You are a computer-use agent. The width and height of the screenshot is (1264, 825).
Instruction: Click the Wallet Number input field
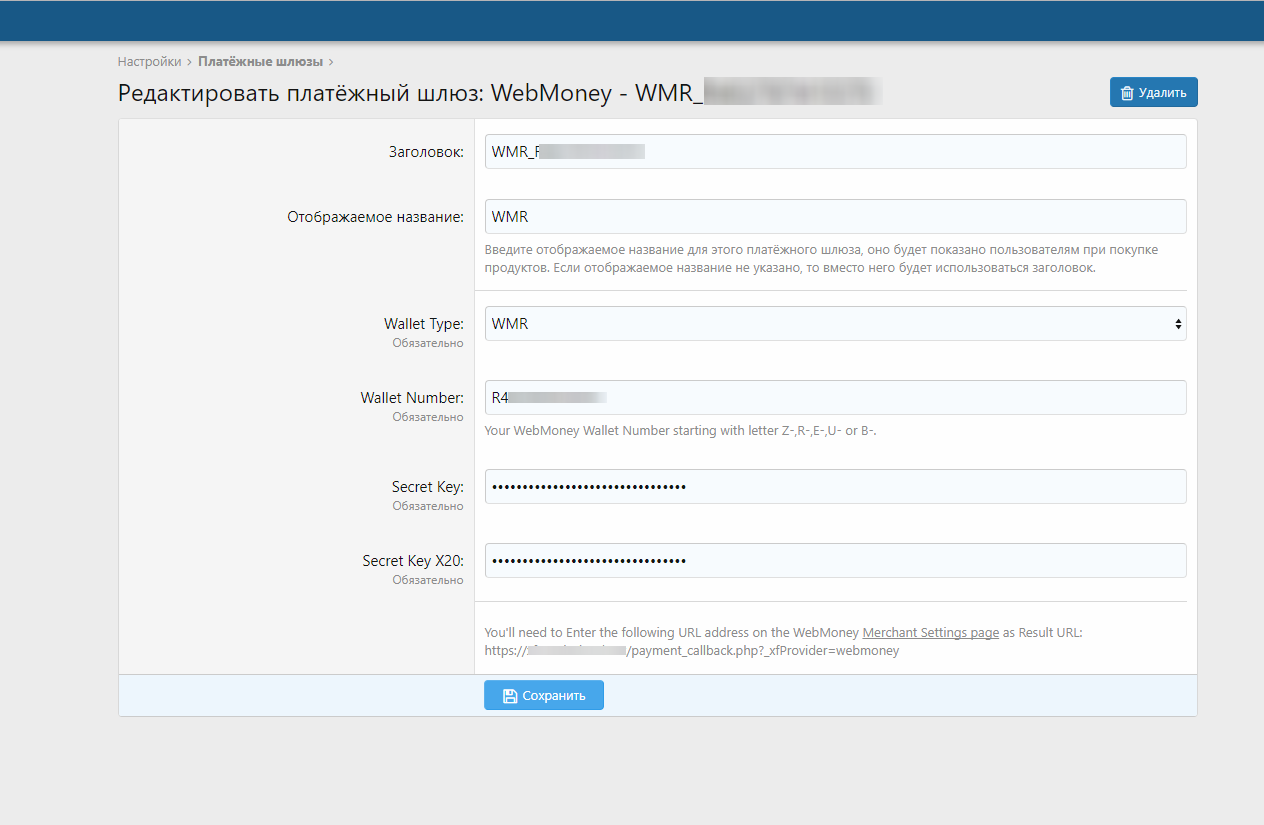835,398
